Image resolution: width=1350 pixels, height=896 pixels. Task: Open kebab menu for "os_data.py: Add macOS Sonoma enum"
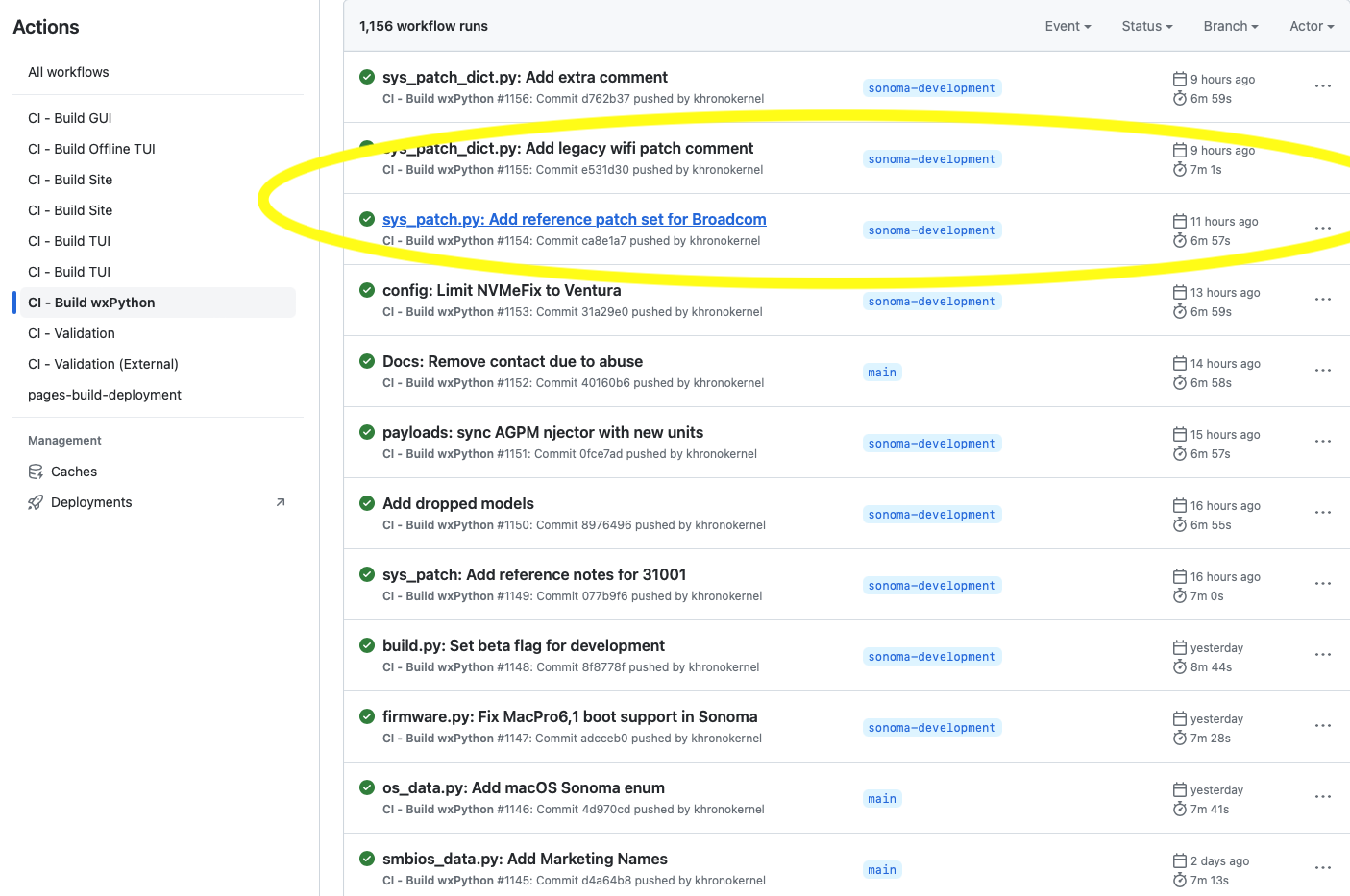coord(1323,797)
